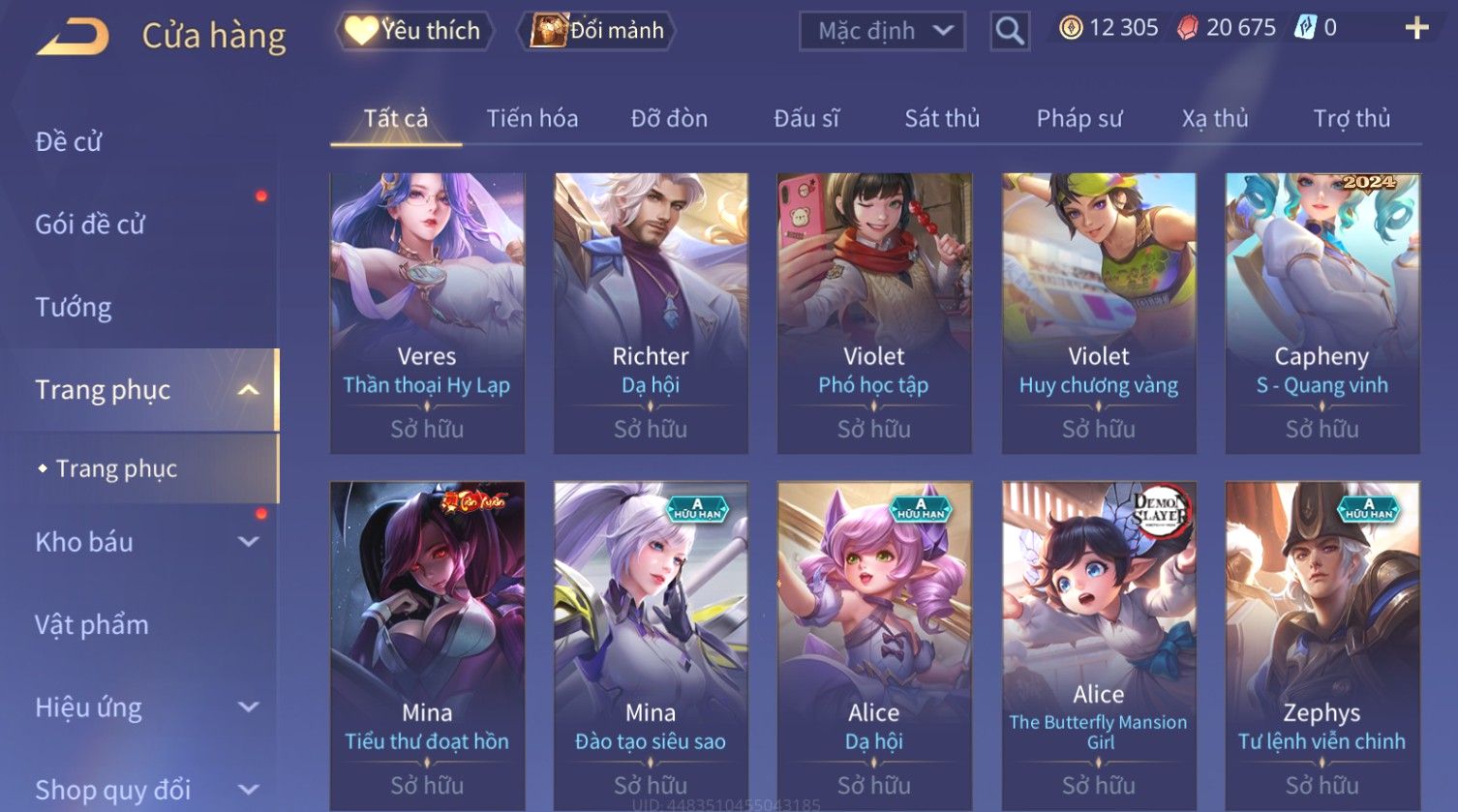Click the red ruby currency icon
Image resolution: width=1458 pixels, height=812 pixels.
[1188, 28]
